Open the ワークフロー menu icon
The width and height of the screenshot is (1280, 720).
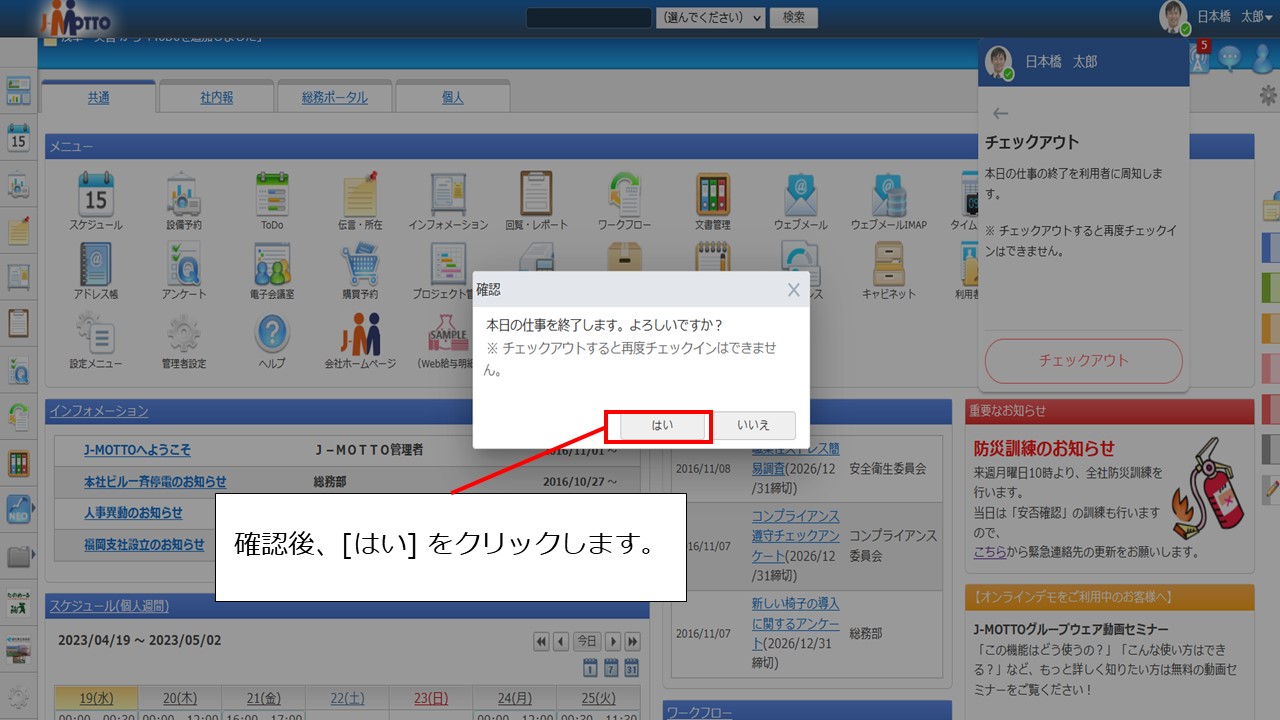[x=624, y=193]
